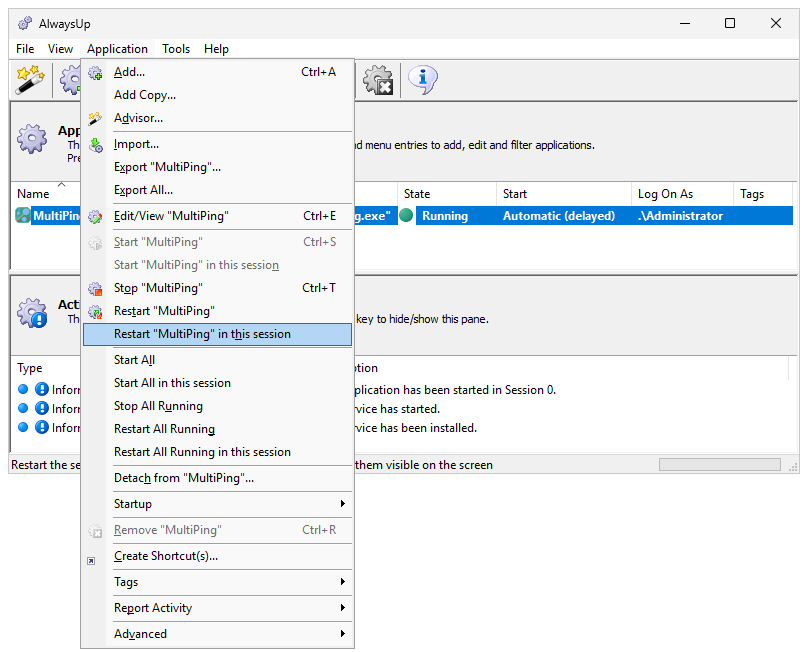Select Restart "MultiPing" in this session

coord(217,334)
